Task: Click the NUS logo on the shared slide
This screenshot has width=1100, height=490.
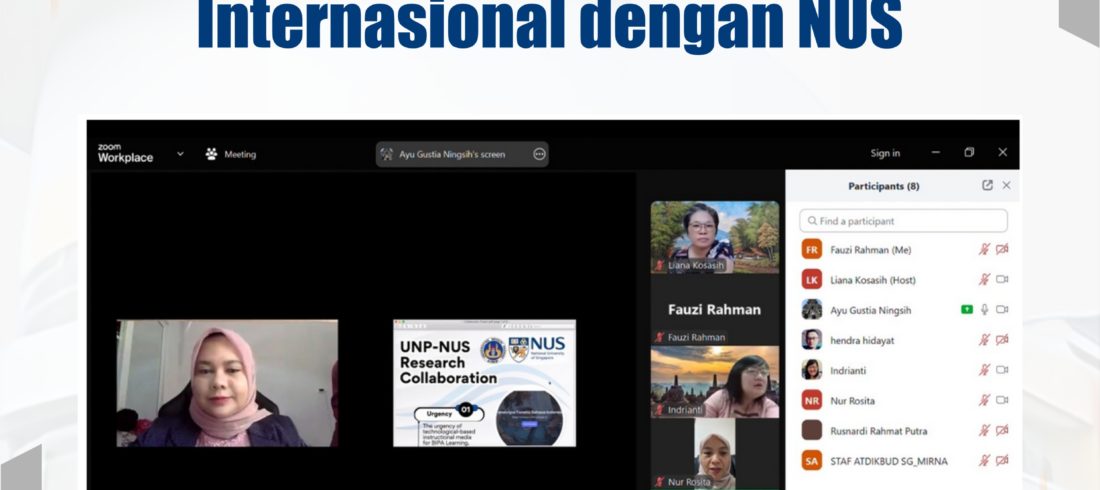Action: click(547, 347)
